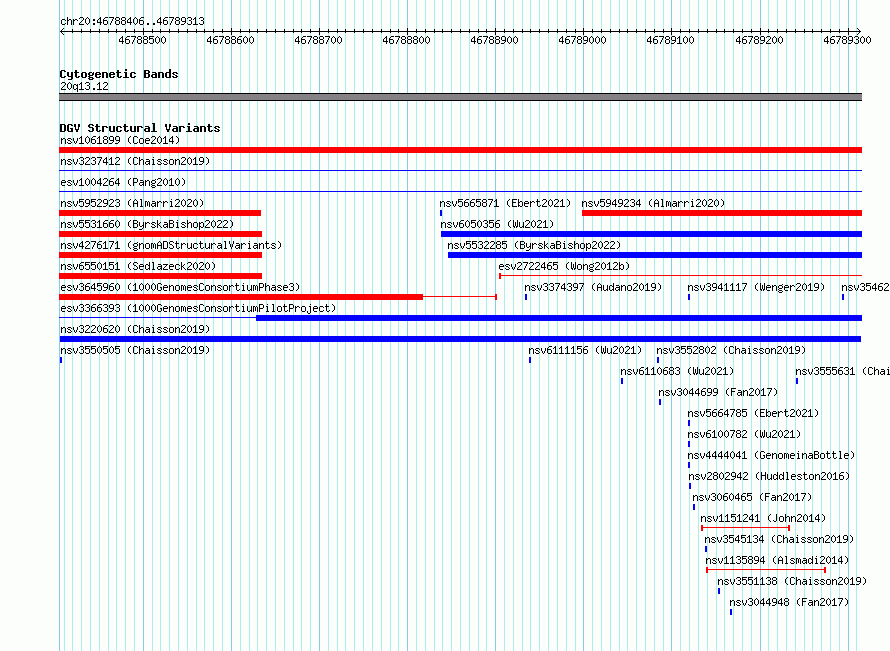Click the red span line of nsv1151241

click(x=745, y=528)
